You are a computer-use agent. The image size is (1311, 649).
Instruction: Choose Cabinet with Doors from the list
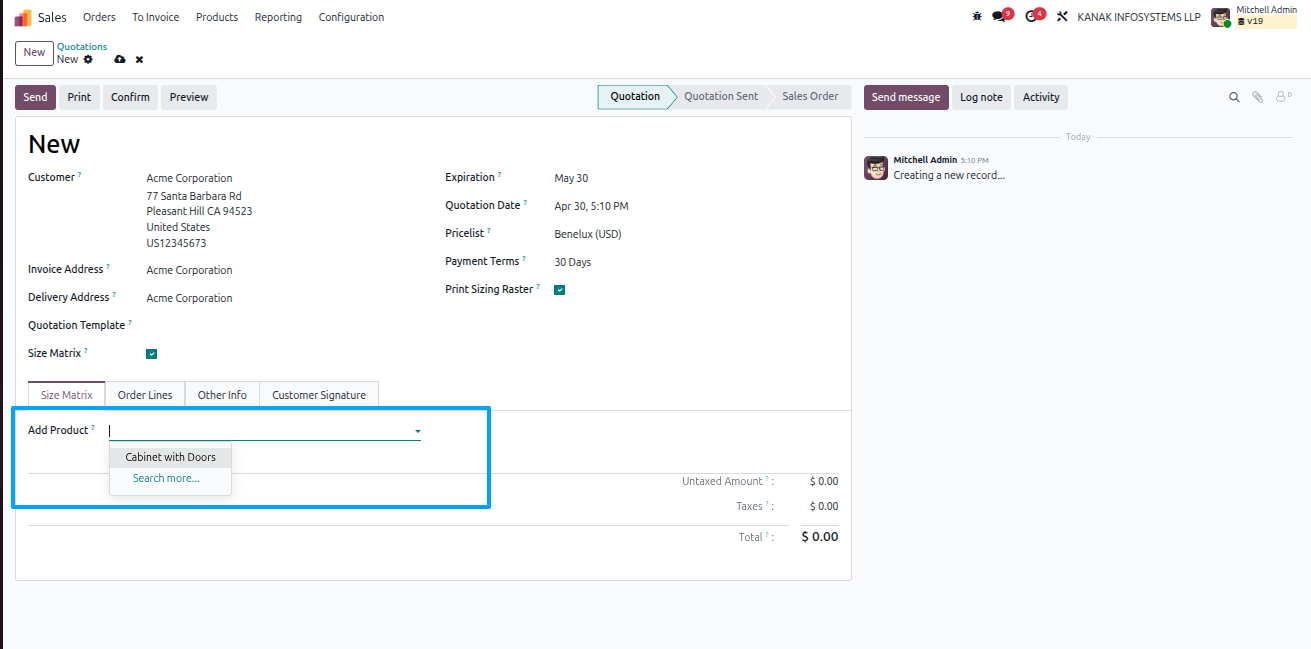tap(170, 457)
